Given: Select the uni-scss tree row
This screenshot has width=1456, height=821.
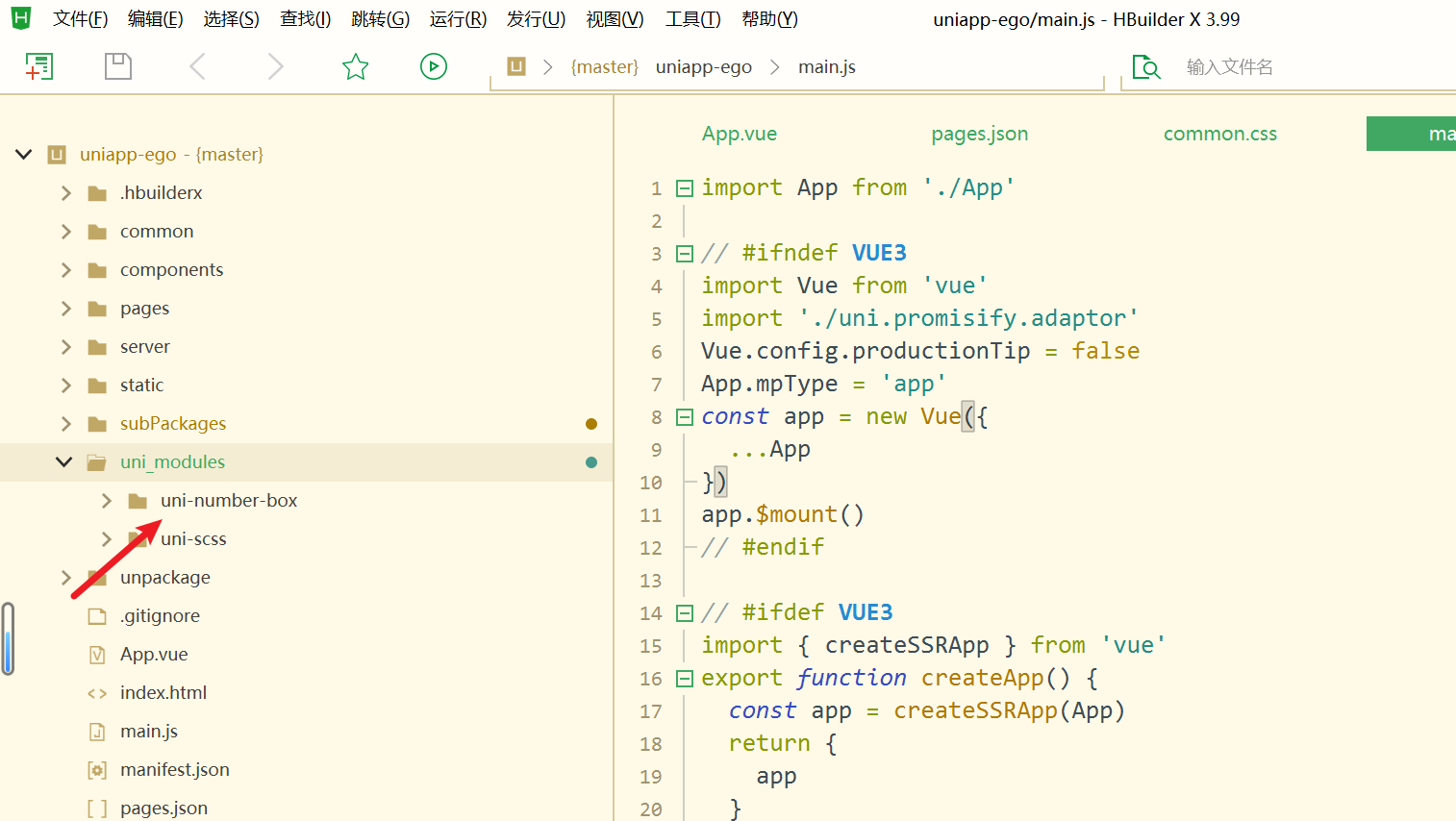Looking at the screenshot, I should (307, 539).
